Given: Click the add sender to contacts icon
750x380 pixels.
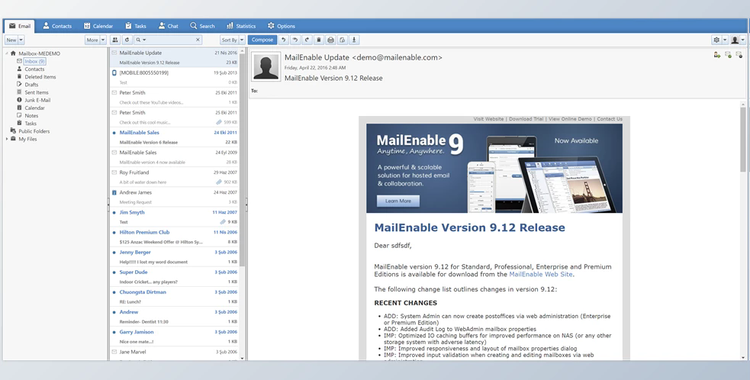Looking at the screenshot, I should 717,55.
